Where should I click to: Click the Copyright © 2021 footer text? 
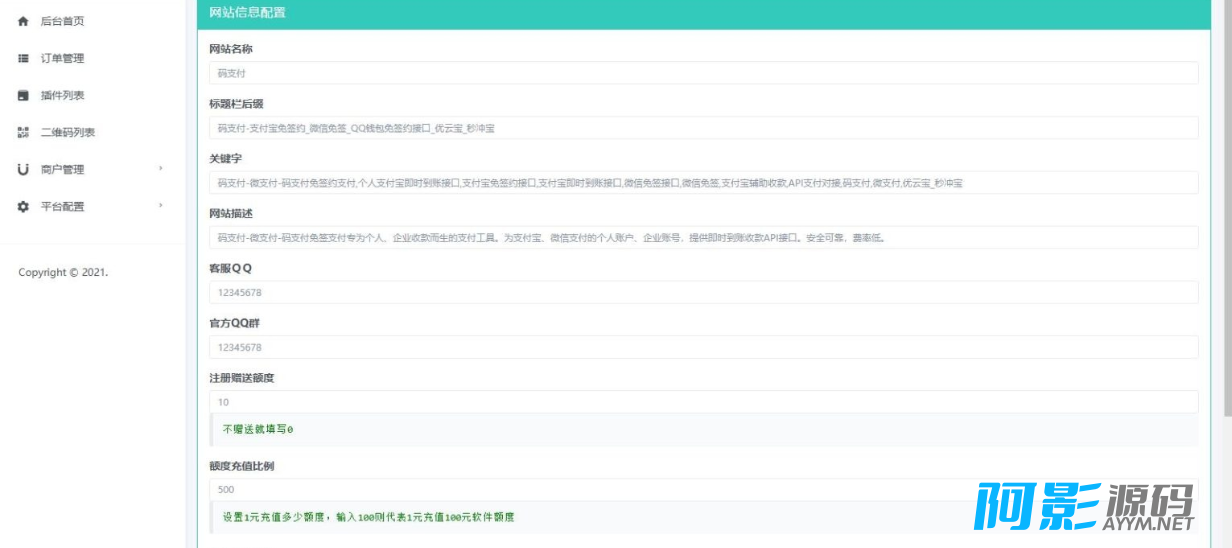[x=63, y=272]
